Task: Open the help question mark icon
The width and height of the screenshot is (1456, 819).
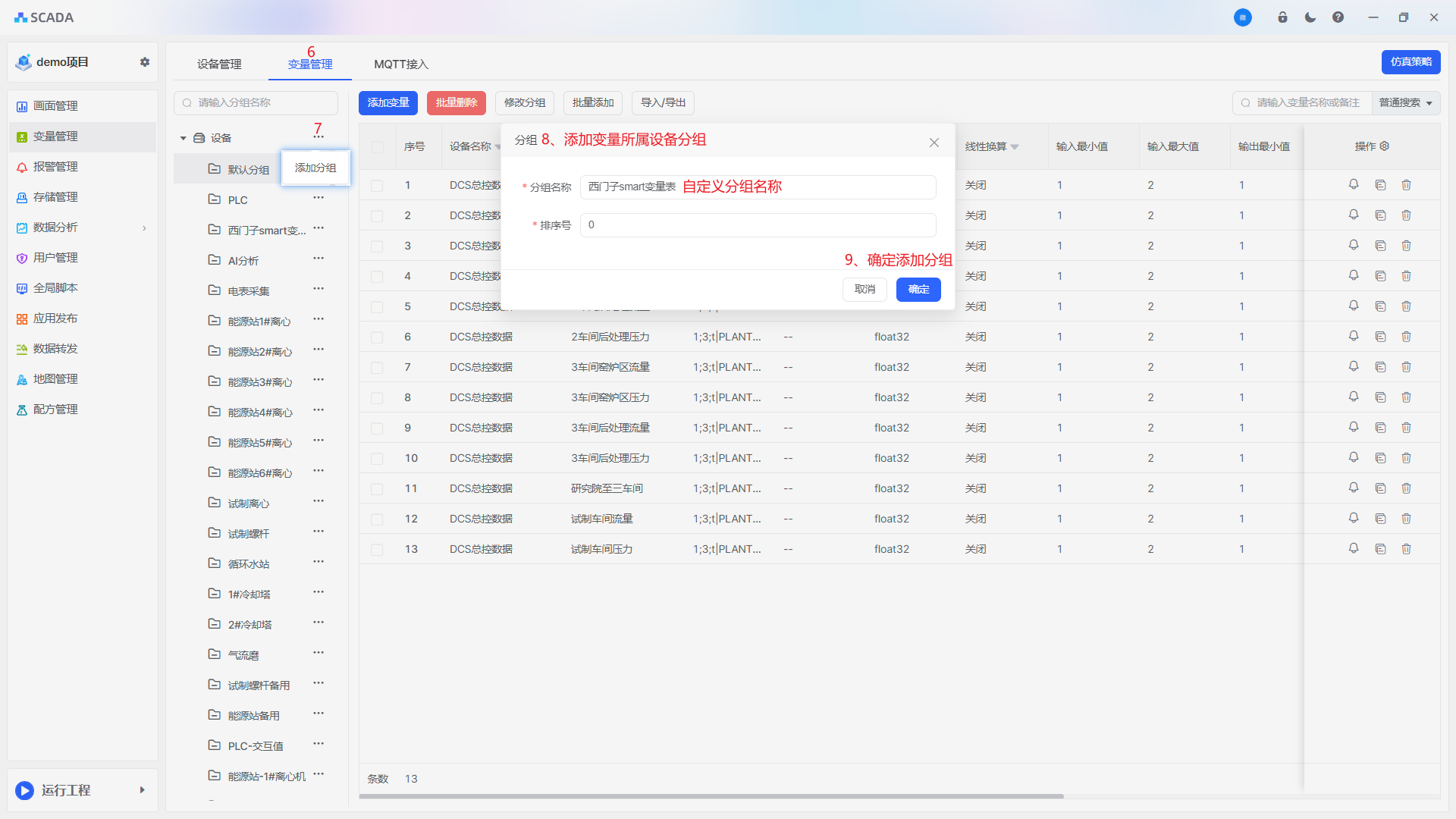Action: [x=1338, y=17]
